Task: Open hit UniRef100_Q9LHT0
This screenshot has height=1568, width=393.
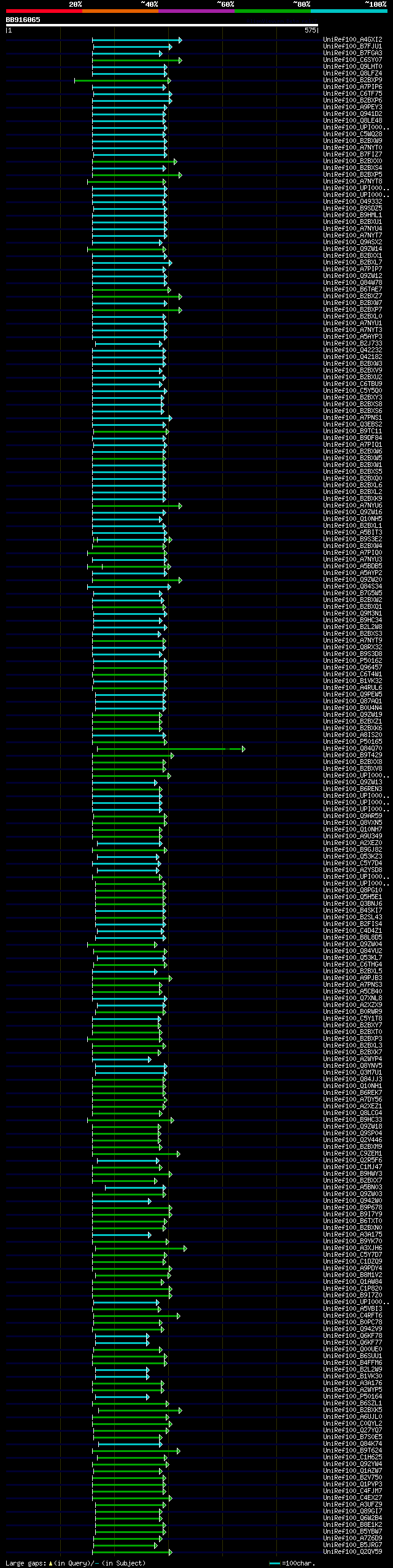Action: click(352, 67)
